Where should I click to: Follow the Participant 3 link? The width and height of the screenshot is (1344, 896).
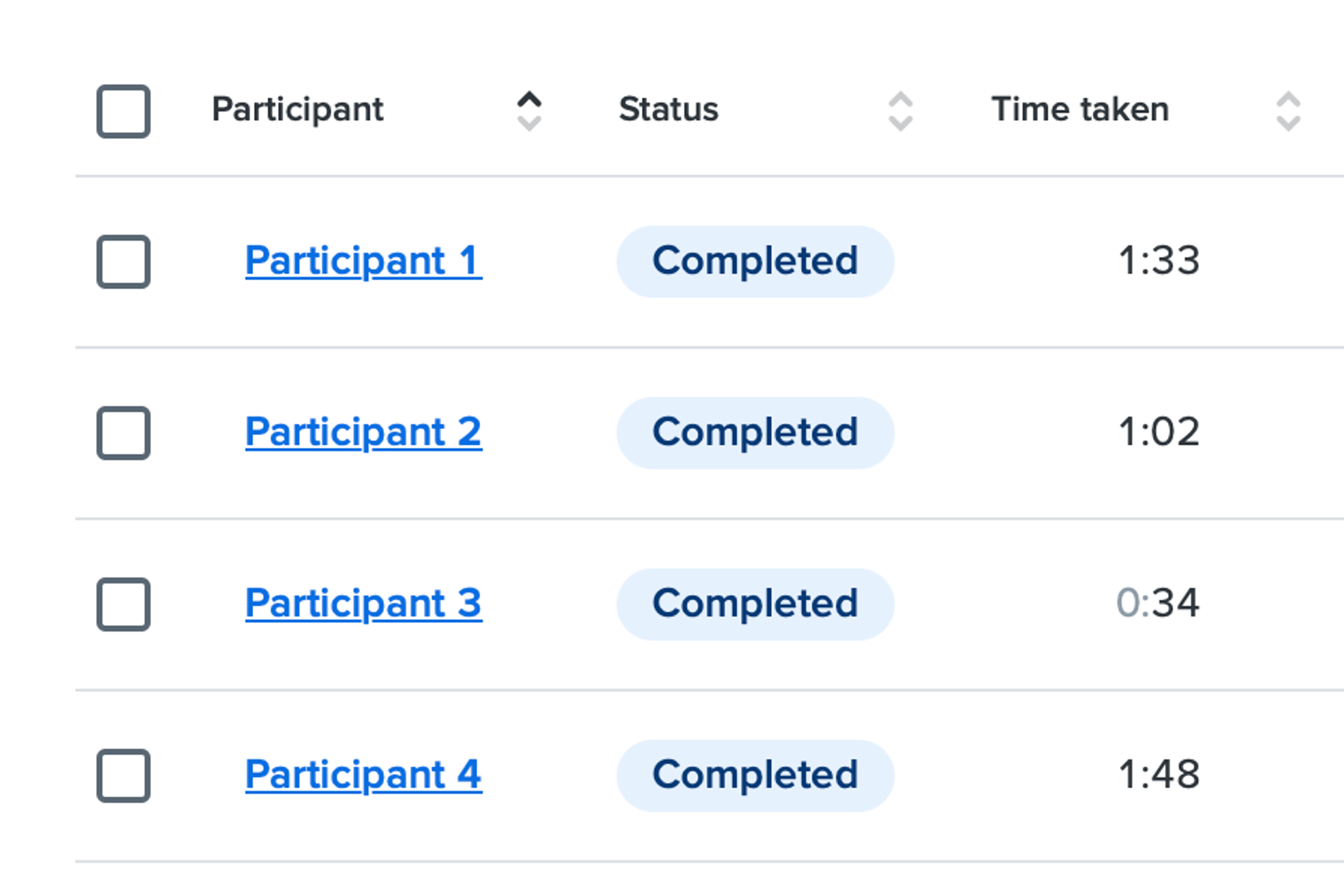pyautogui.click(x=363, y=603)
